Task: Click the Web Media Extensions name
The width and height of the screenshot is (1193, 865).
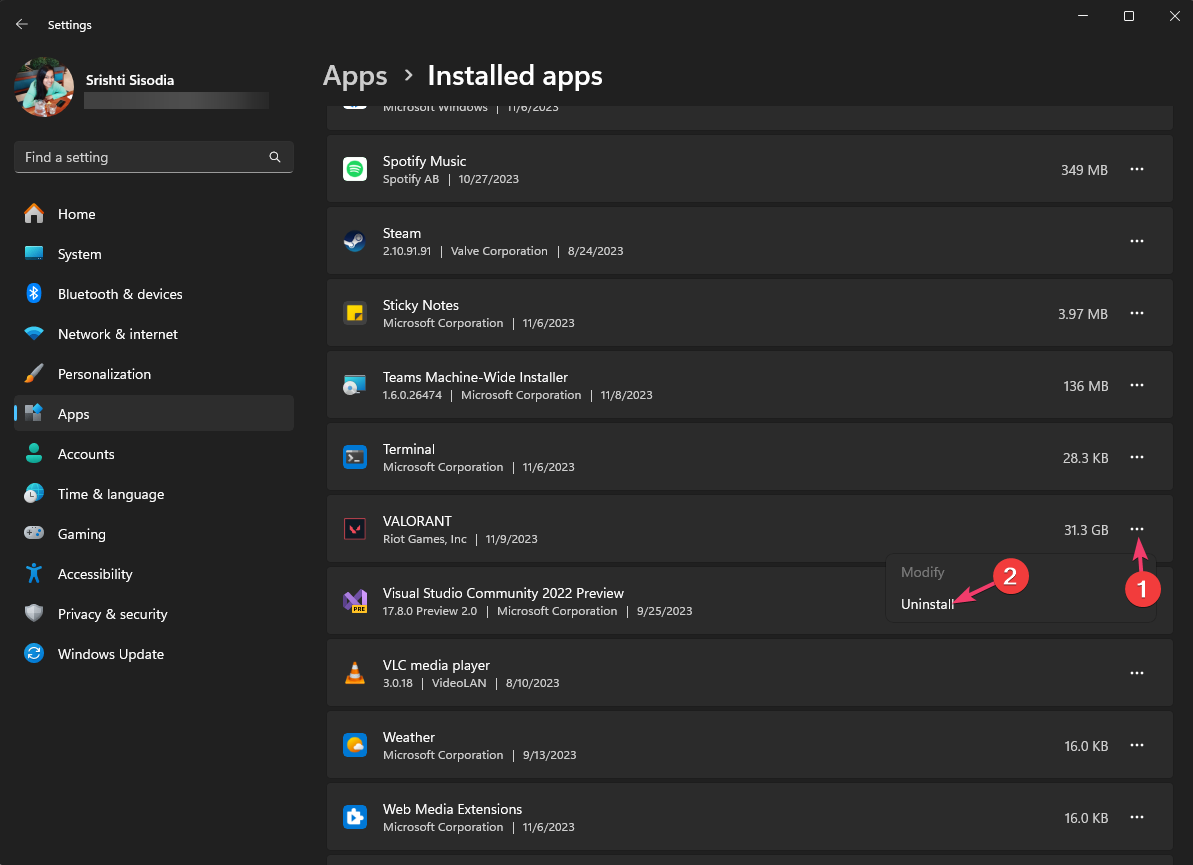Action: (453, 809)
